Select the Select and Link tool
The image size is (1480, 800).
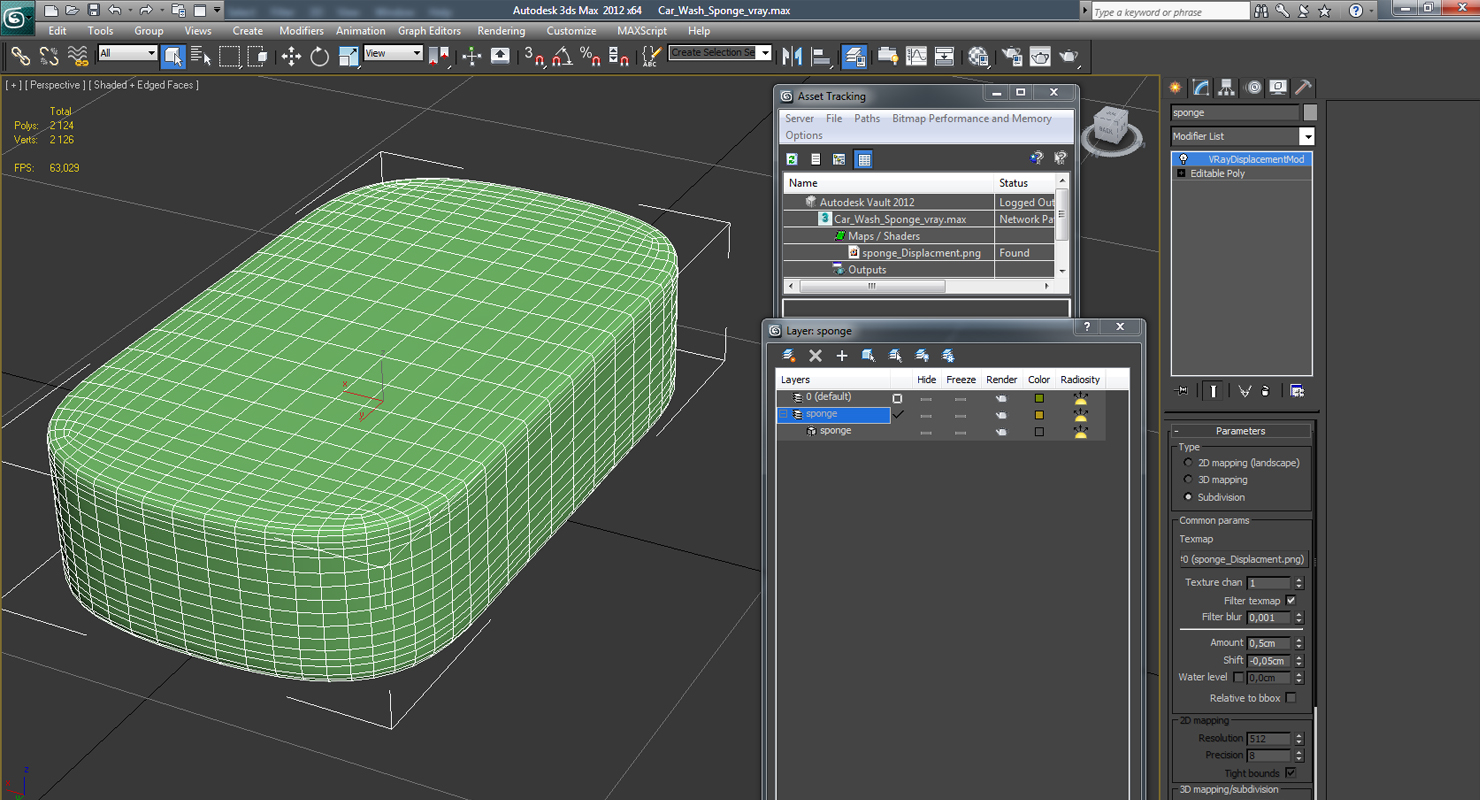[21, 56]
